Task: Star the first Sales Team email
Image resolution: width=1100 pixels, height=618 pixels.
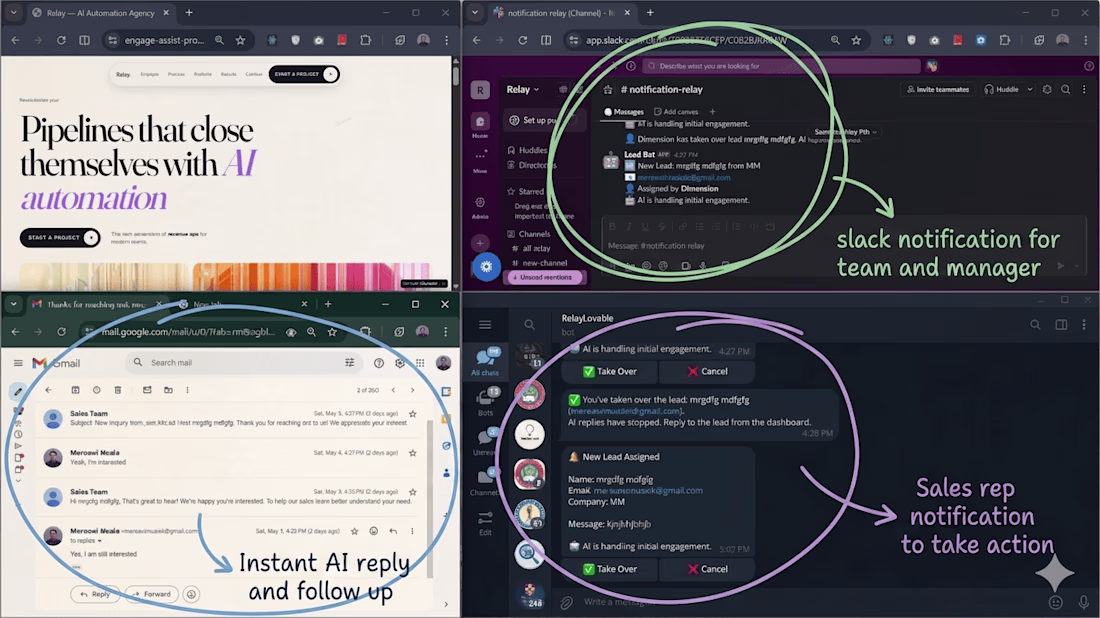Action: tap(412, 414)
